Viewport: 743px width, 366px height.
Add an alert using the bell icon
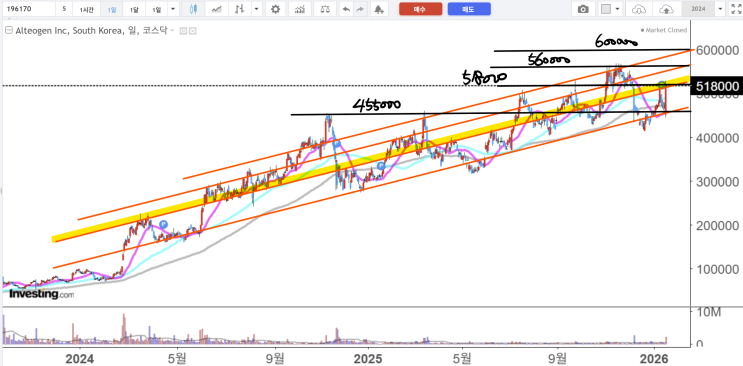click(x=378, y=9)
